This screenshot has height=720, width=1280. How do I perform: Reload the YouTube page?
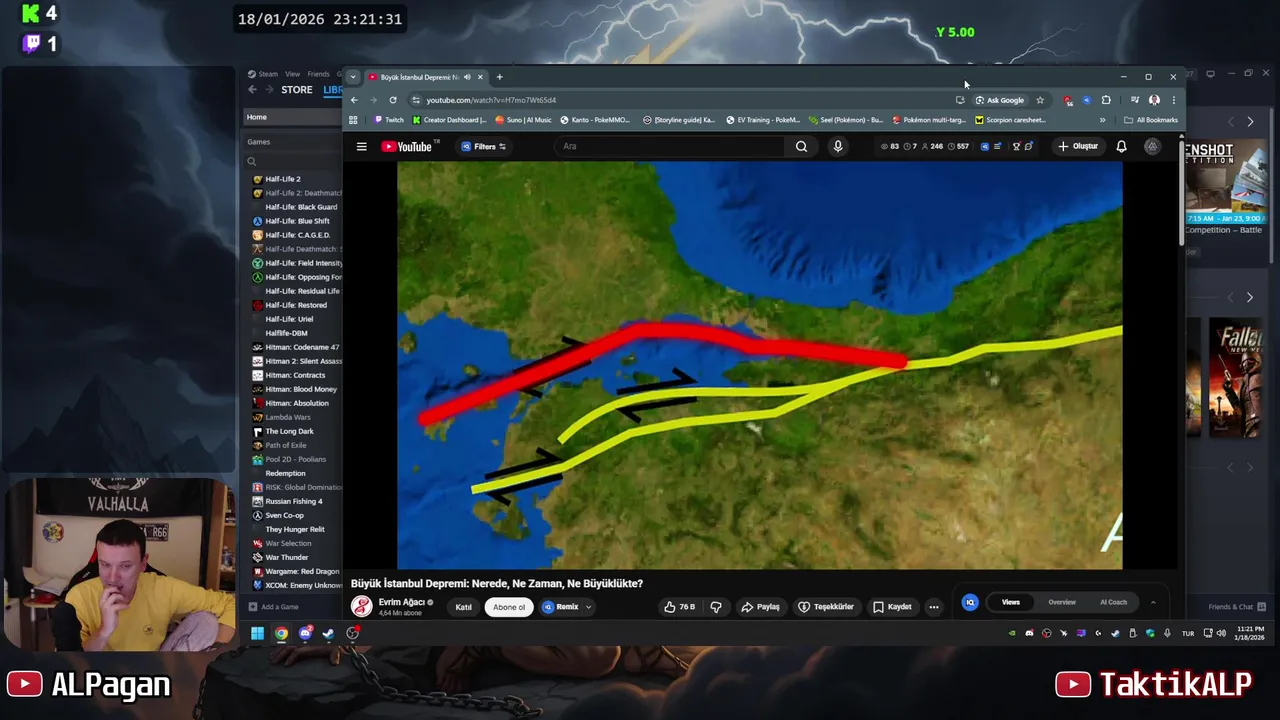point(393,100)
